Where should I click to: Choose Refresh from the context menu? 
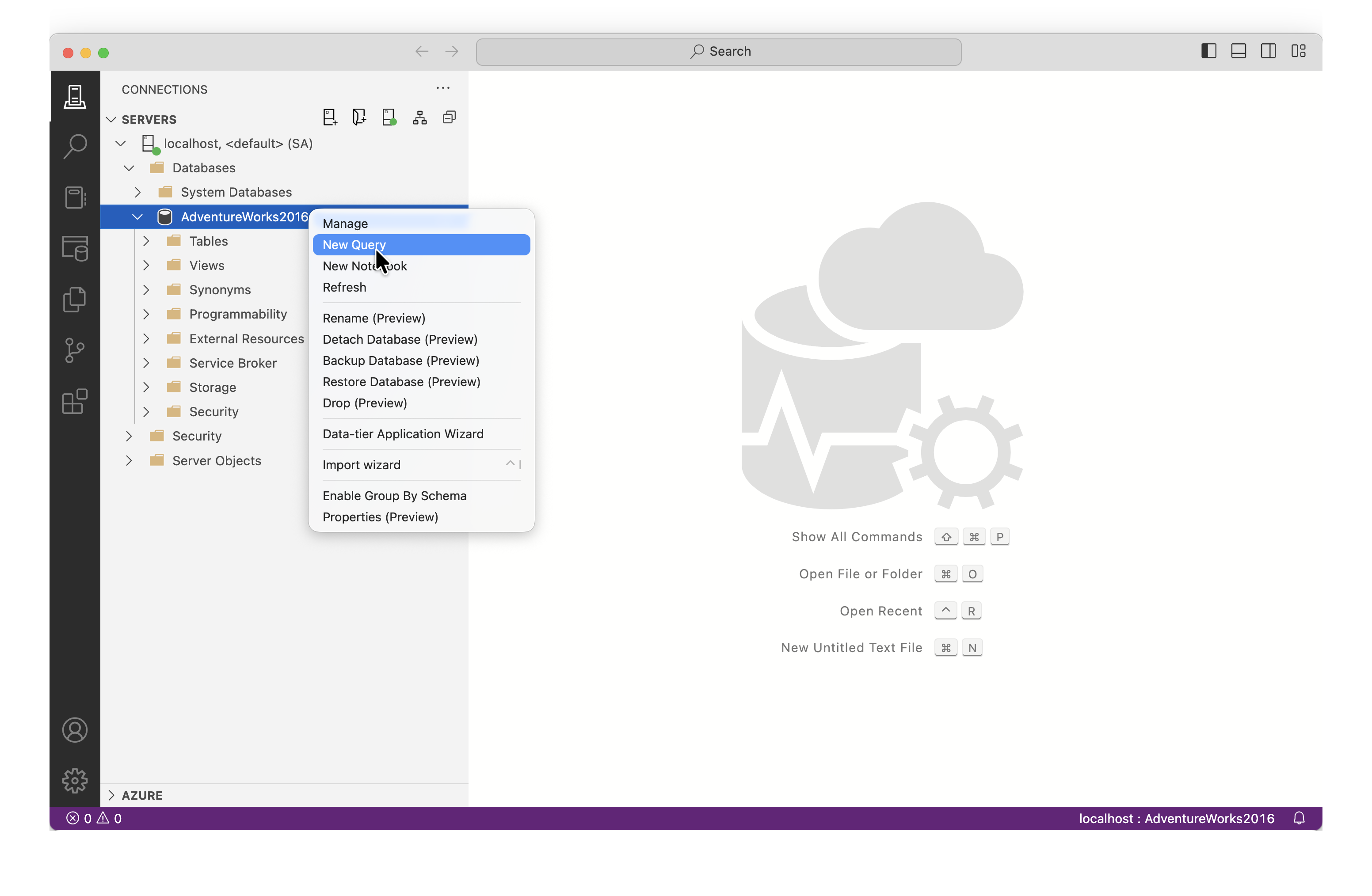(421, 287)
